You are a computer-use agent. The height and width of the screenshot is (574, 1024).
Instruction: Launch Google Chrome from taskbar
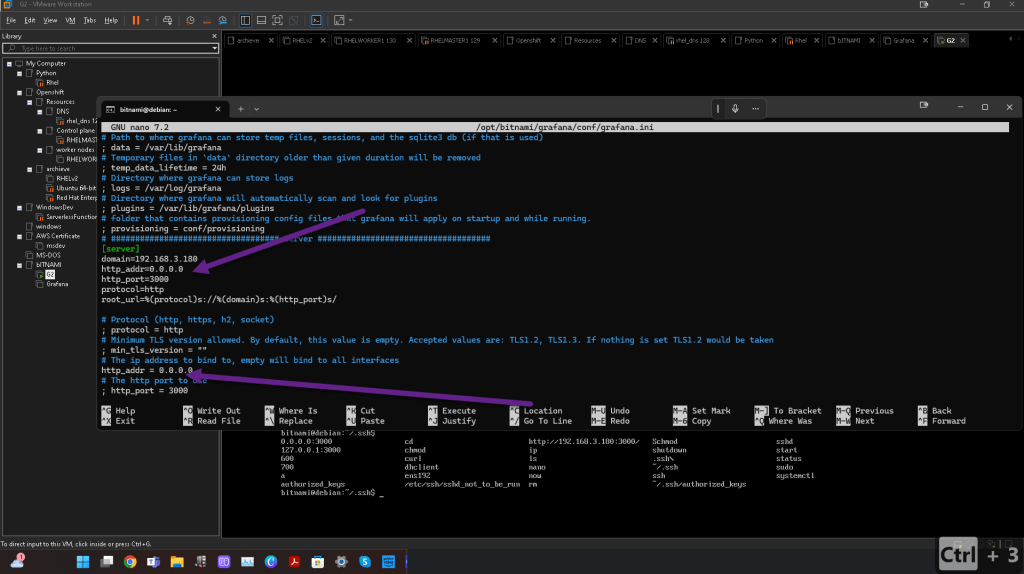130,562
